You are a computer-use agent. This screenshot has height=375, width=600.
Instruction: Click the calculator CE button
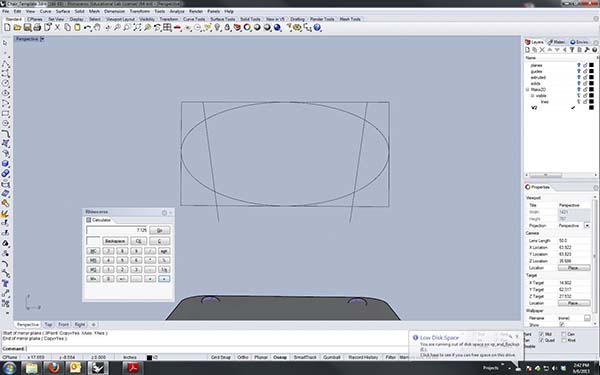click(x=139, y=241)
